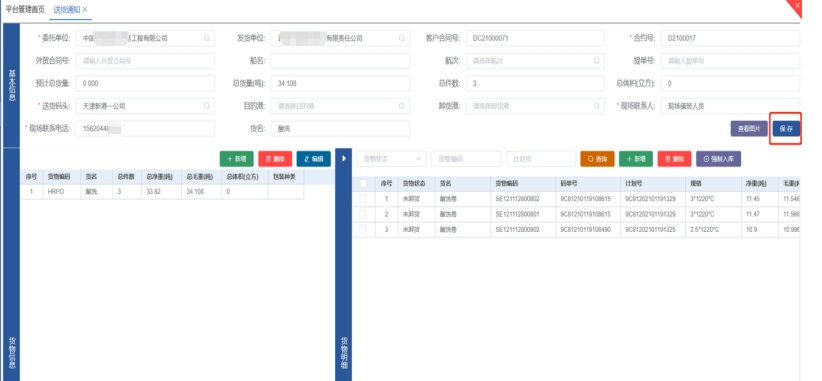Click the 外贸合同号 input field
Viewport: 822px width, 381px height.
click(145, 61)
